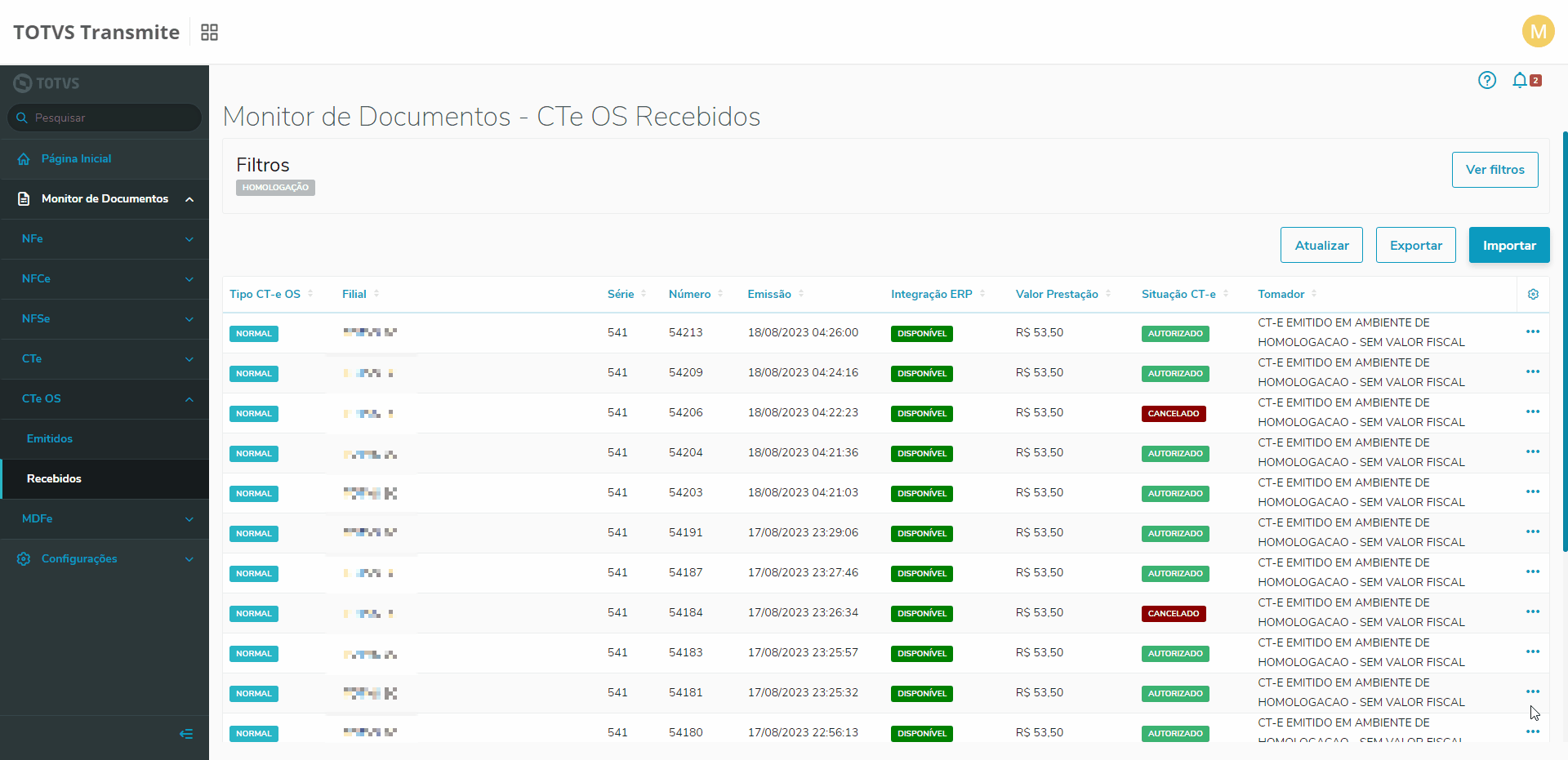Open the Configurações menu item
The height and width of the screenshot is (760, 1568).
105,559
